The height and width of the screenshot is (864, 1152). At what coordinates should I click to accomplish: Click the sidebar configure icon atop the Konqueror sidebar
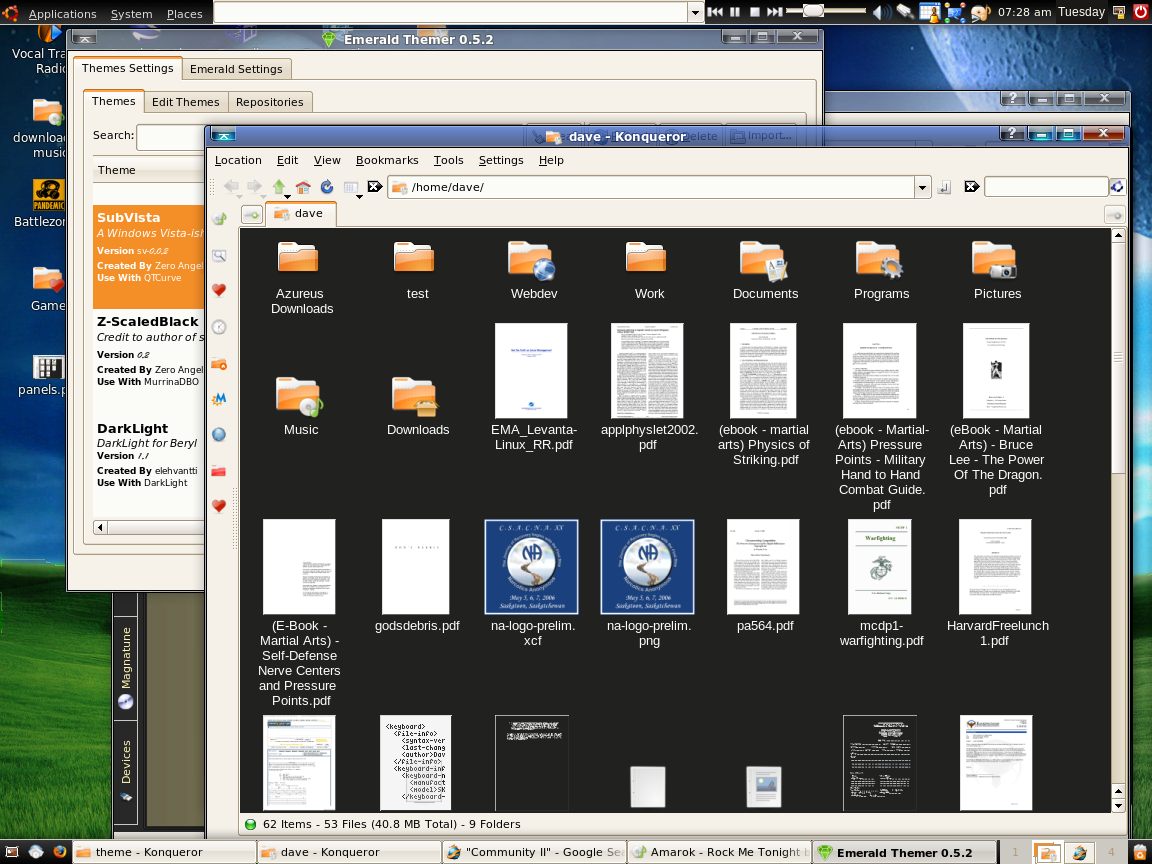219,218
